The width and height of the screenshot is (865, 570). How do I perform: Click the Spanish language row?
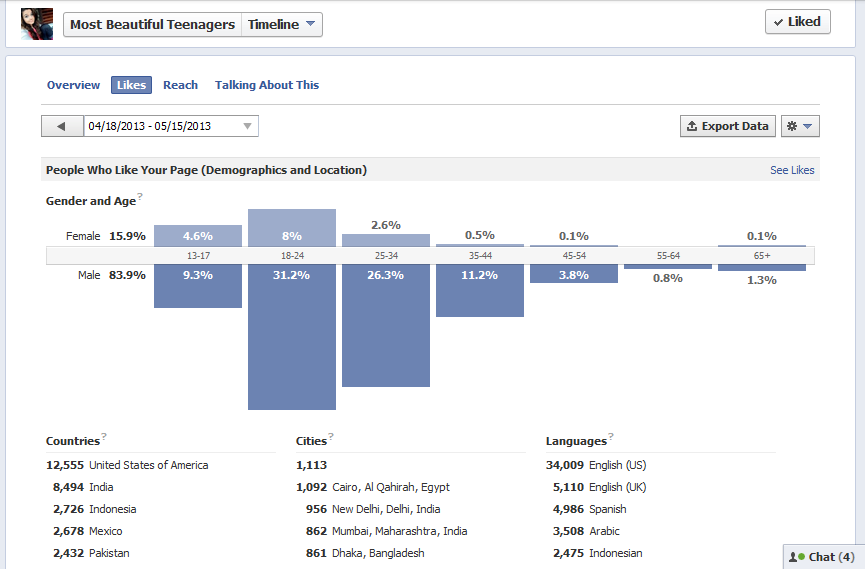pos(590,509)
